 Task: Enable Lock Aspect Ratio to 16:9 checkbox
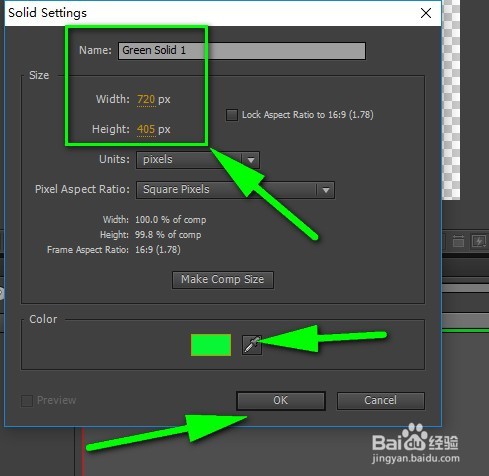pyautogui.click(x=232, y=115)
